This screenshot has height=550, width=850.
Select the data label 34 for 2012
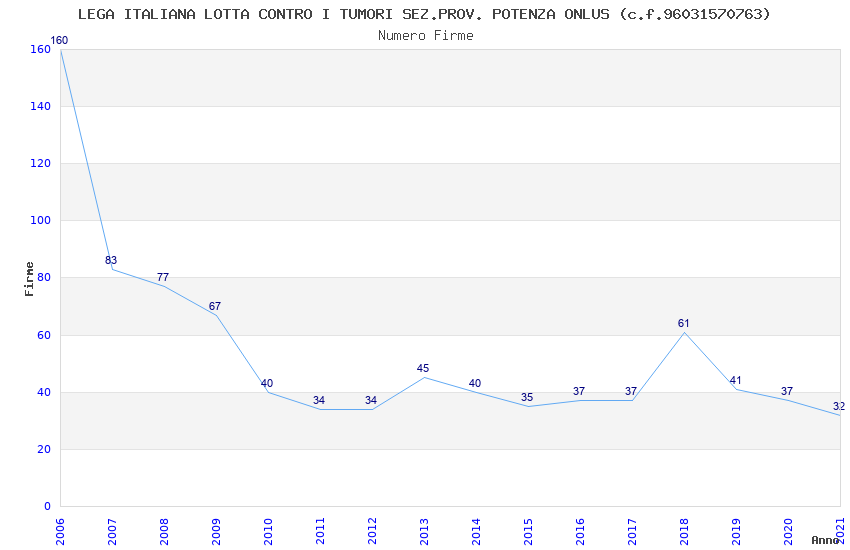371,400
